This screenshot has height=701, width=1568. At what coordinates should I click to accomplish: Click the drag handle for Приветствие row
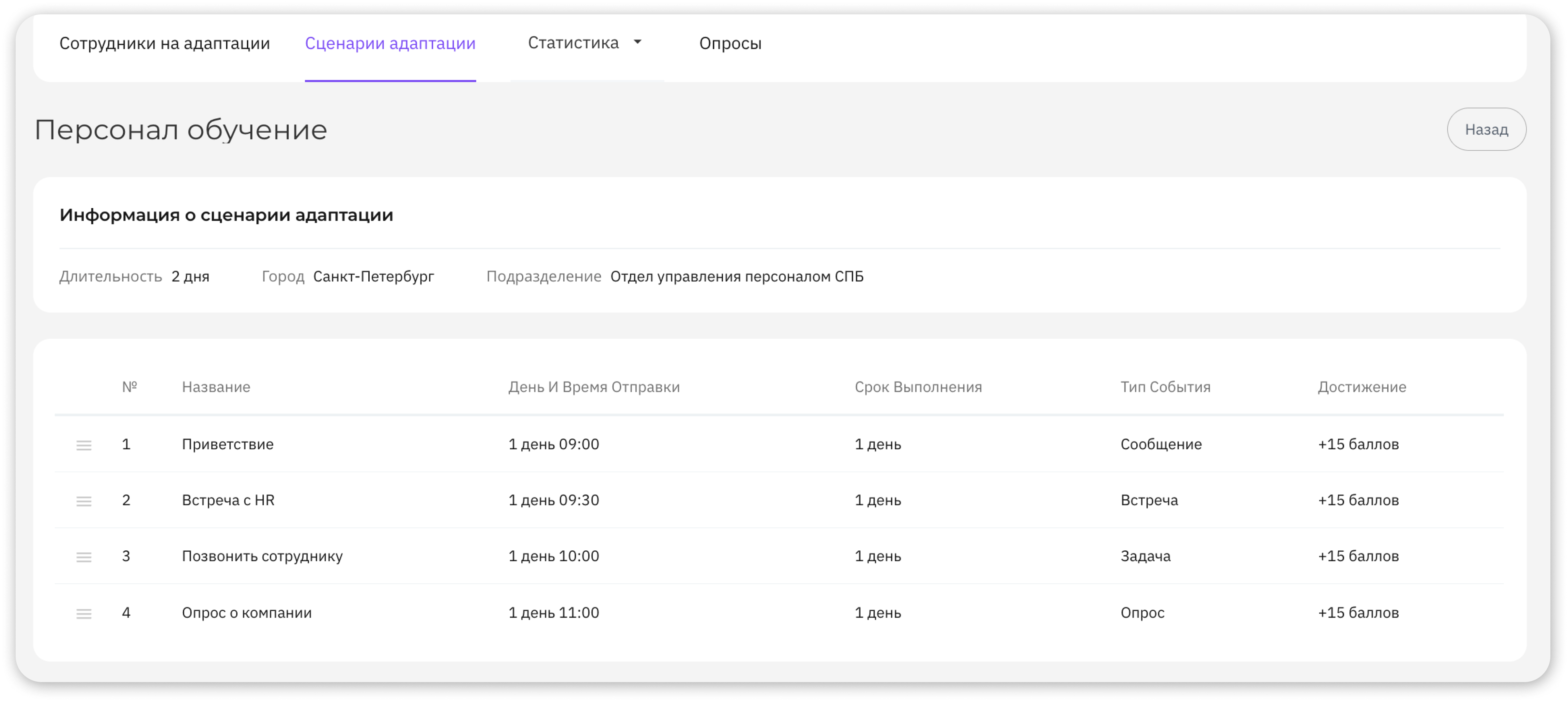[x=84, y=445]
